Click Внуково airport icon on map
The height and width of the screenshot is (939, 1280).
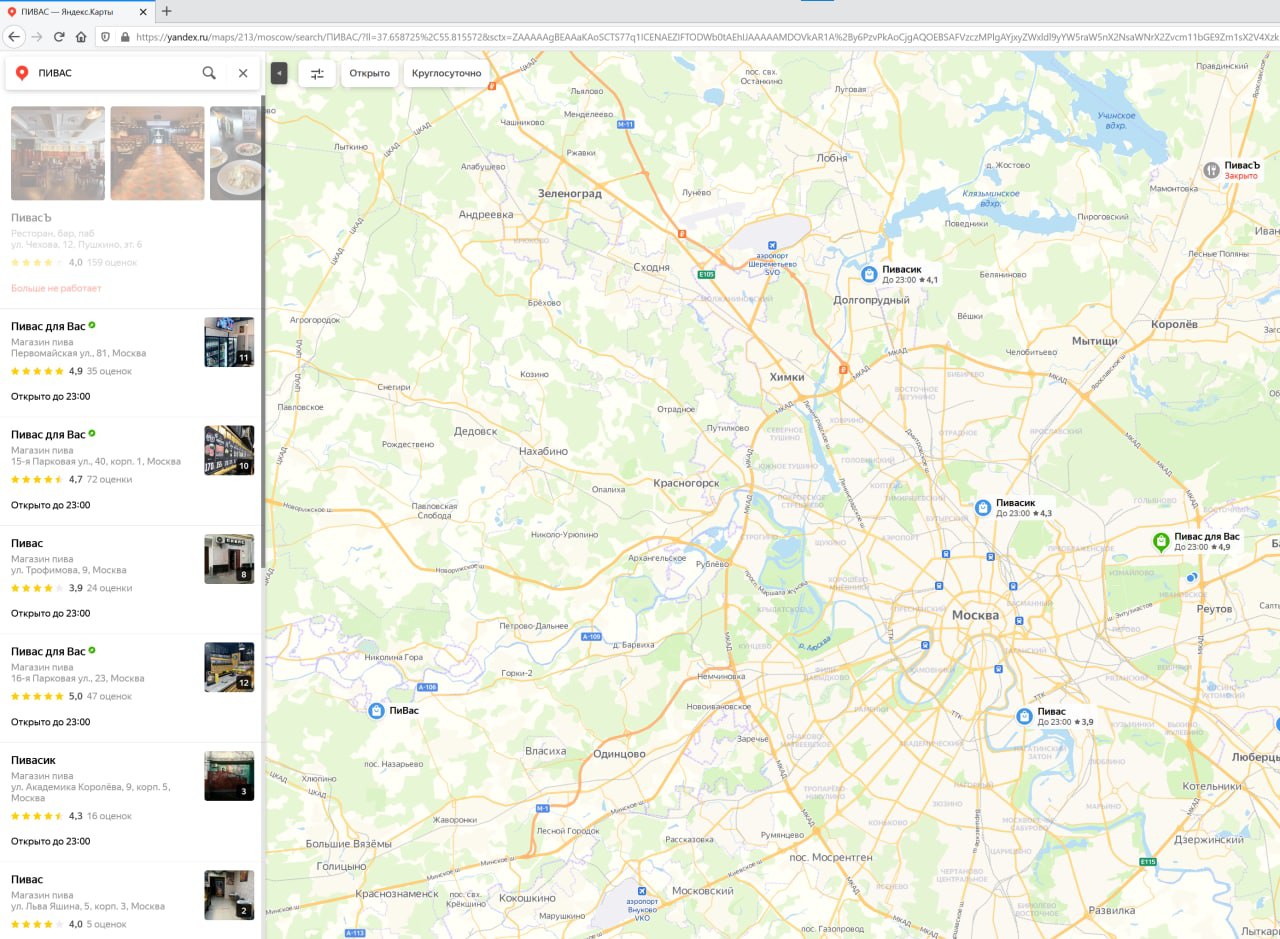(x=643, y=890)
